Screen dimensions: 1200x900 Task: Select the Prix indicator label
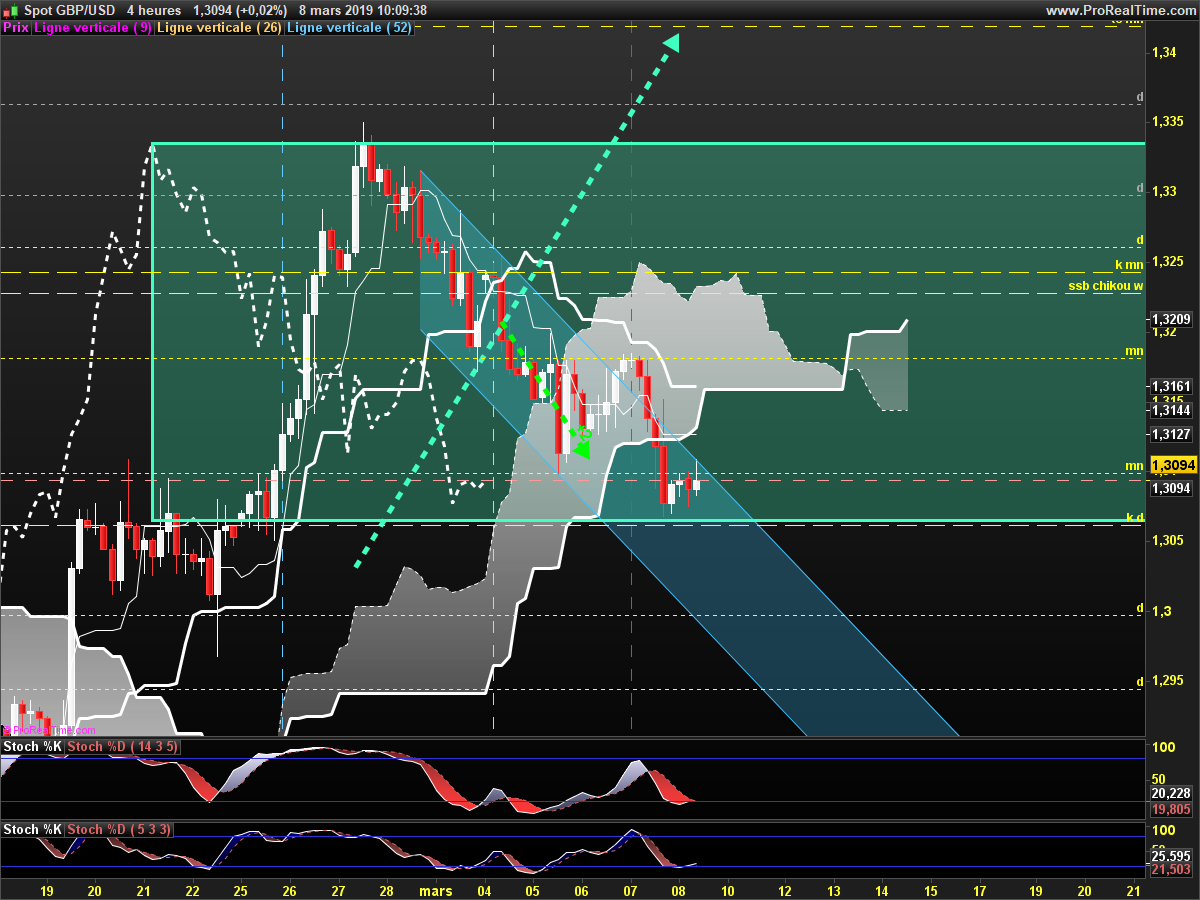pos(16,28)
